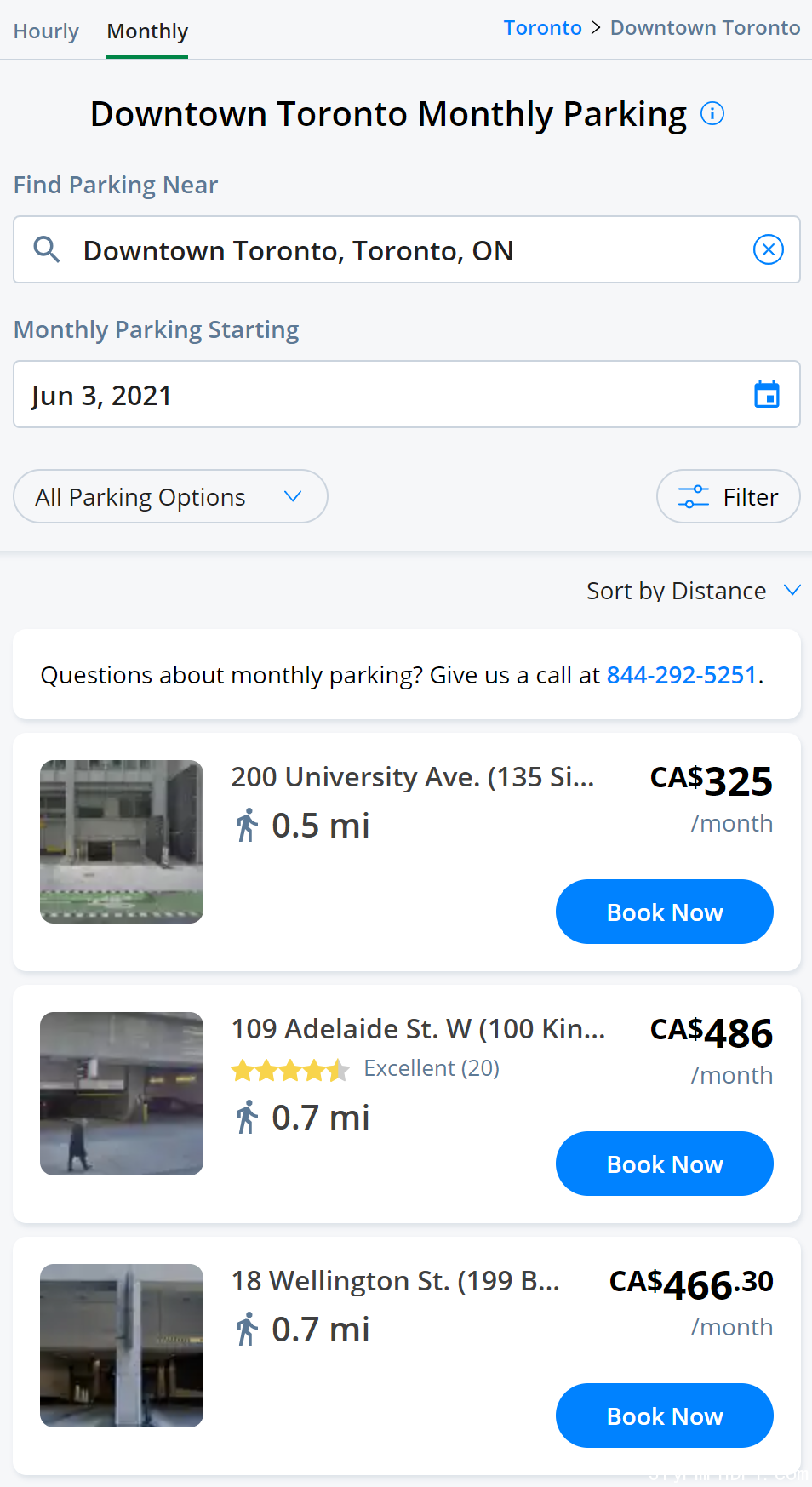Open the calendar date picker icon

tap(766, 395)
